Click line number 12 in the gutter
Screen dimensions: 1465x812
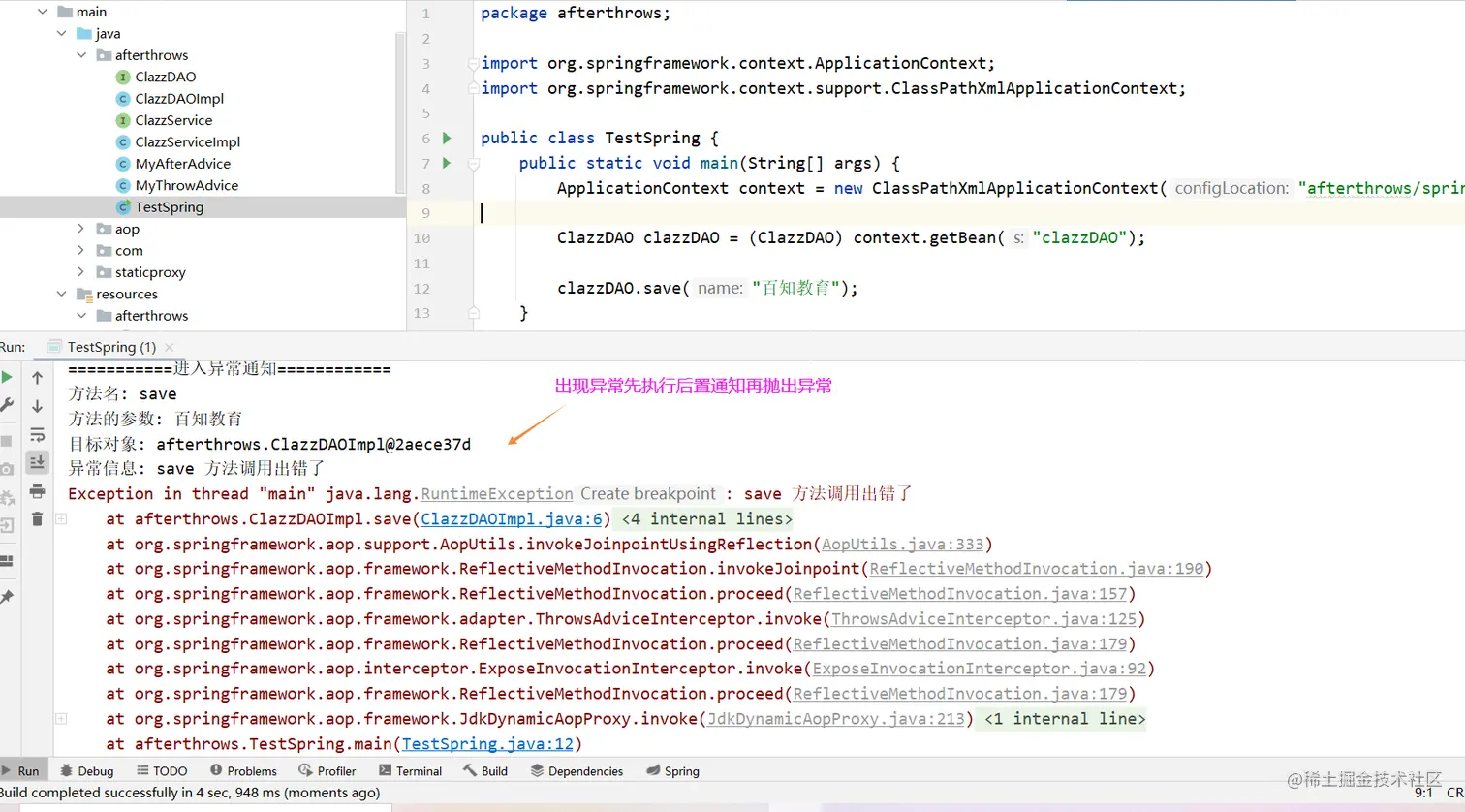(x=421, y=289)
